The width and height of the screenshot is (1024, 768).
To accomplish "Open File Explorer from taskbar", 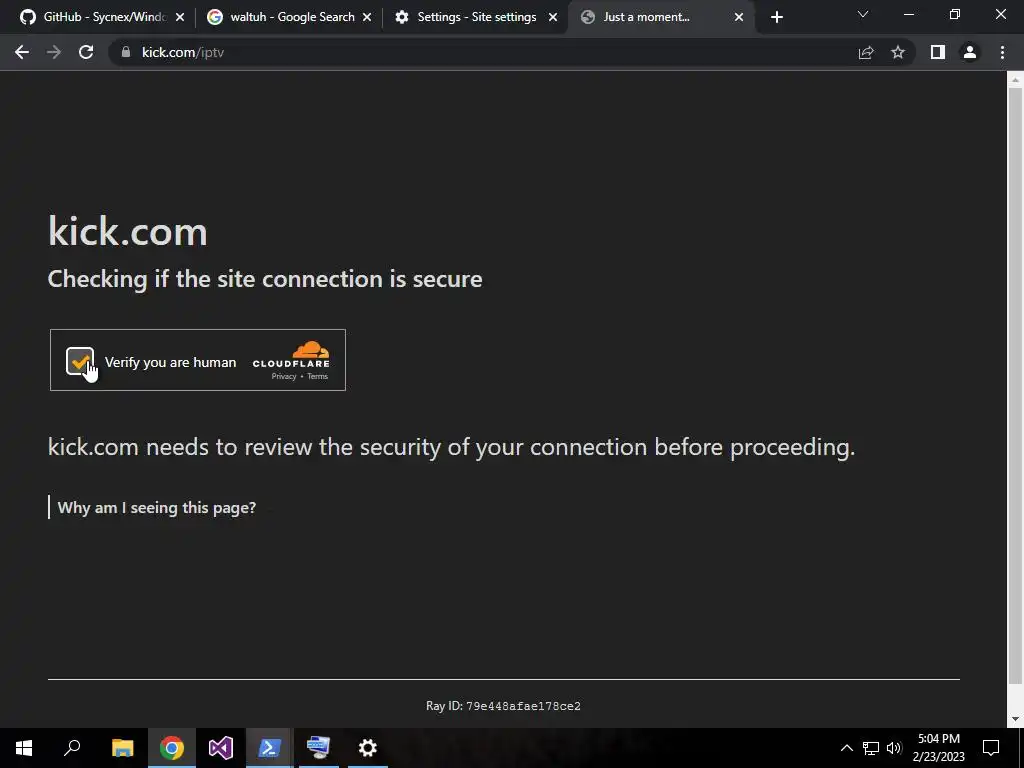I will point(122,748).
